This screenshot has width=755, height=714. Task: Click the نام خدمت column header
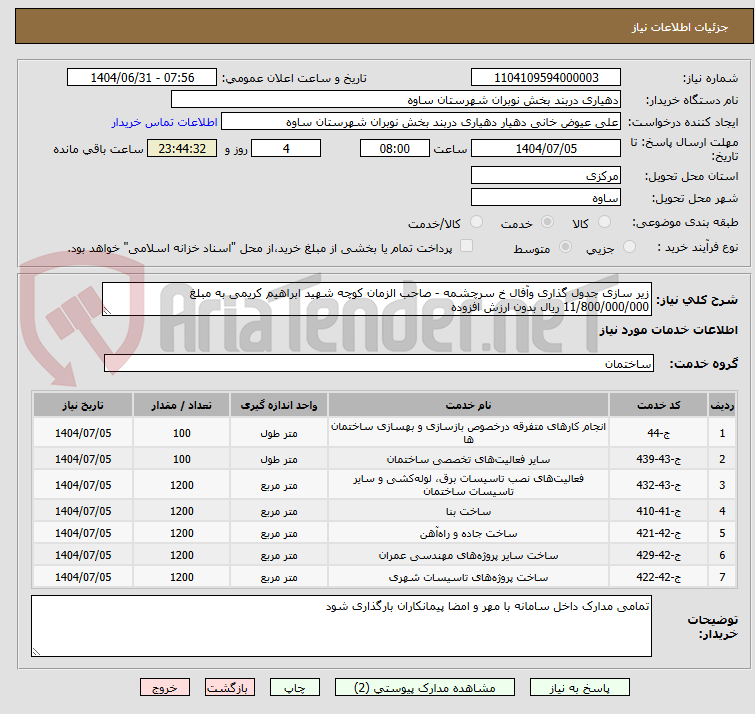pyautogui.click(x=469, y=405)
